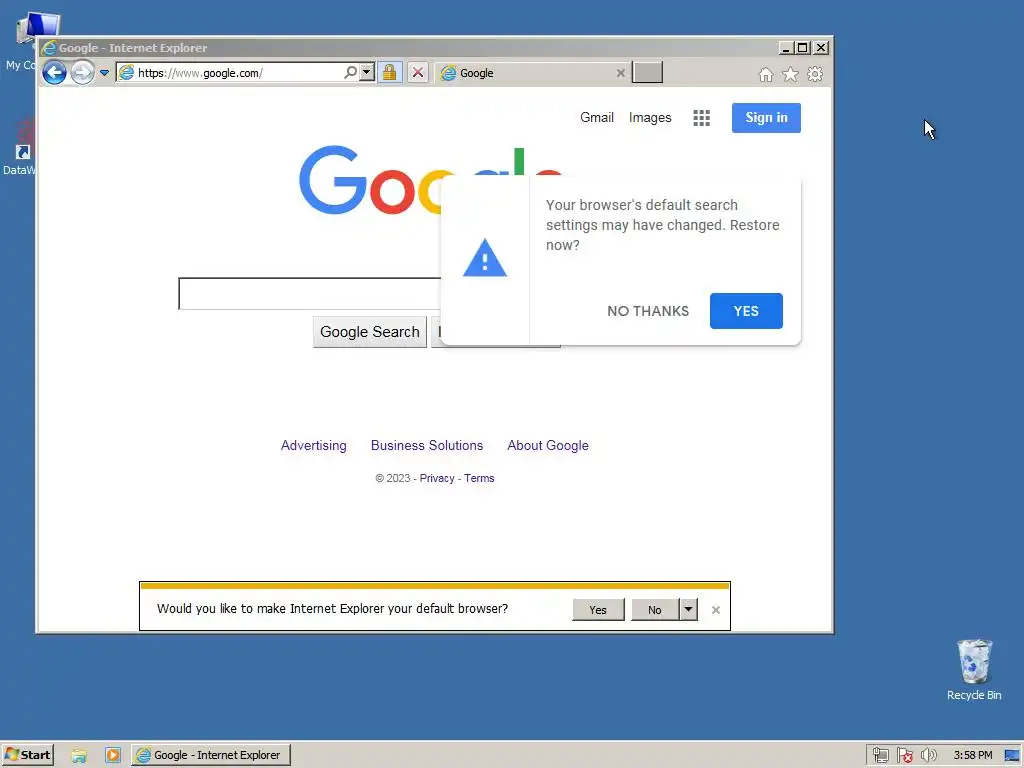Select the Google browser tab
The width and height of the screenshot is (1024, 768).
click(532, 73)
